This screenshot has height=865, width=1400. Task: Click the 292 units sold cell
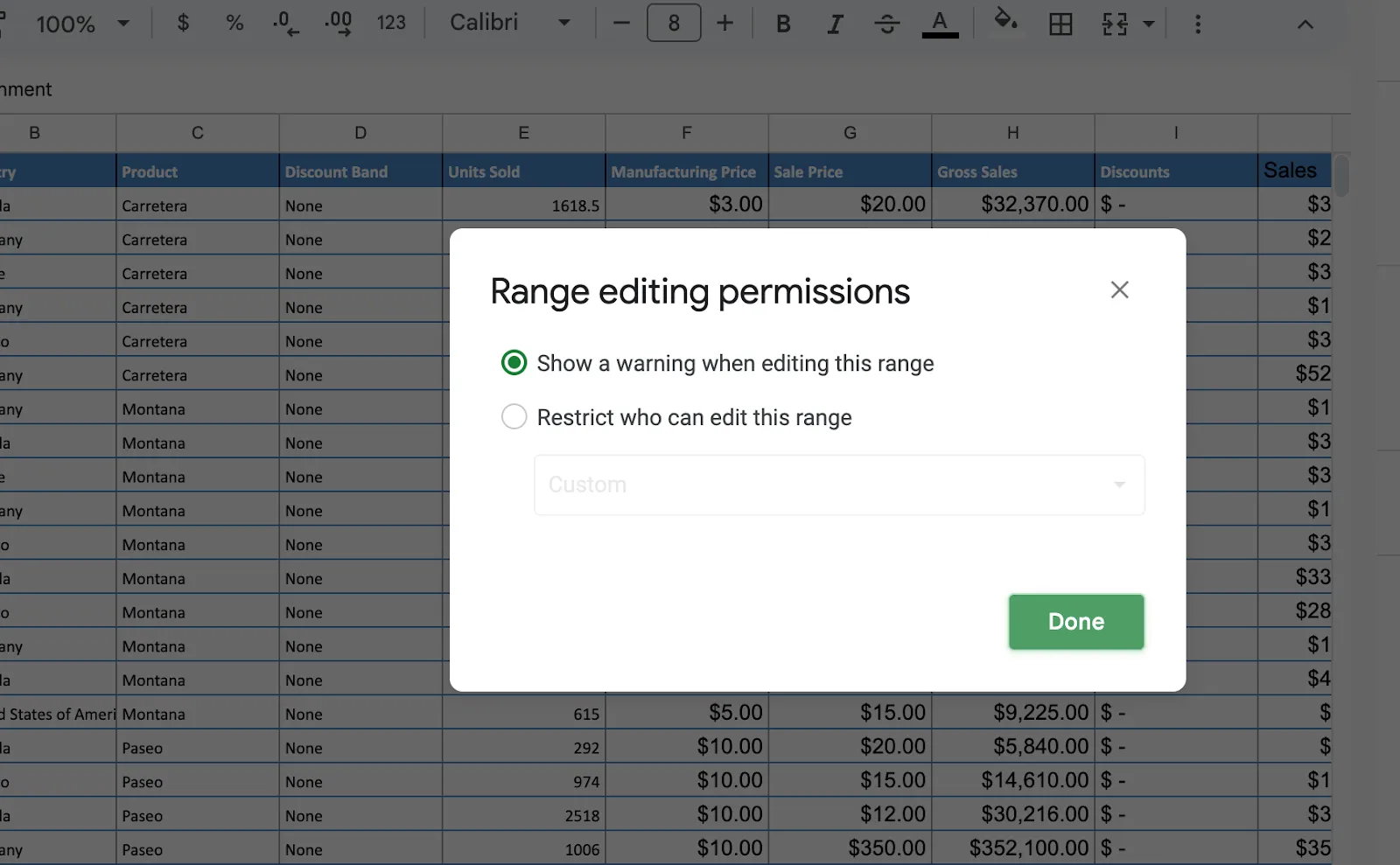coord(523,747)
